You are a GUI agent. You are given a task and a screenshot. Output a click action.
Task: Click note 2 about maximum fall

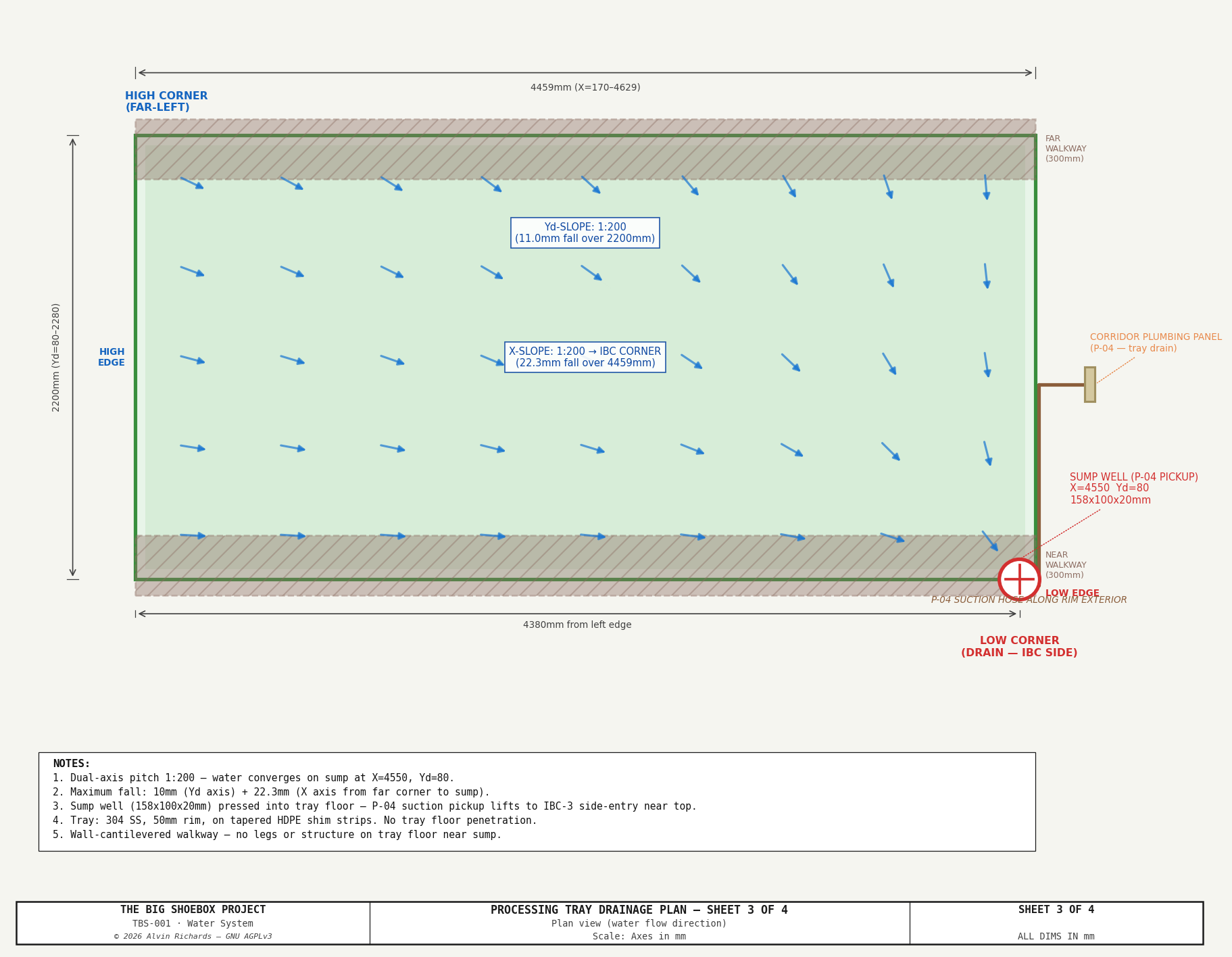[x=271, y=792]
